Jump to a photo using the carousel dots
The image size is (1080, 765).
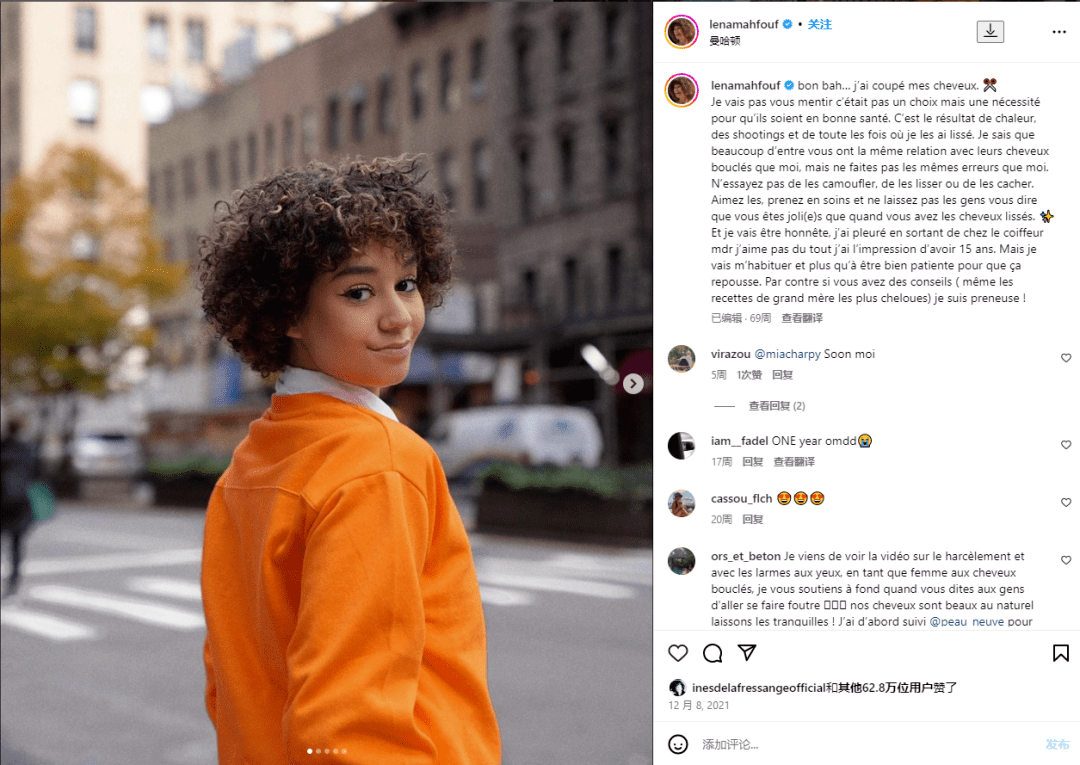coord(326,751)
